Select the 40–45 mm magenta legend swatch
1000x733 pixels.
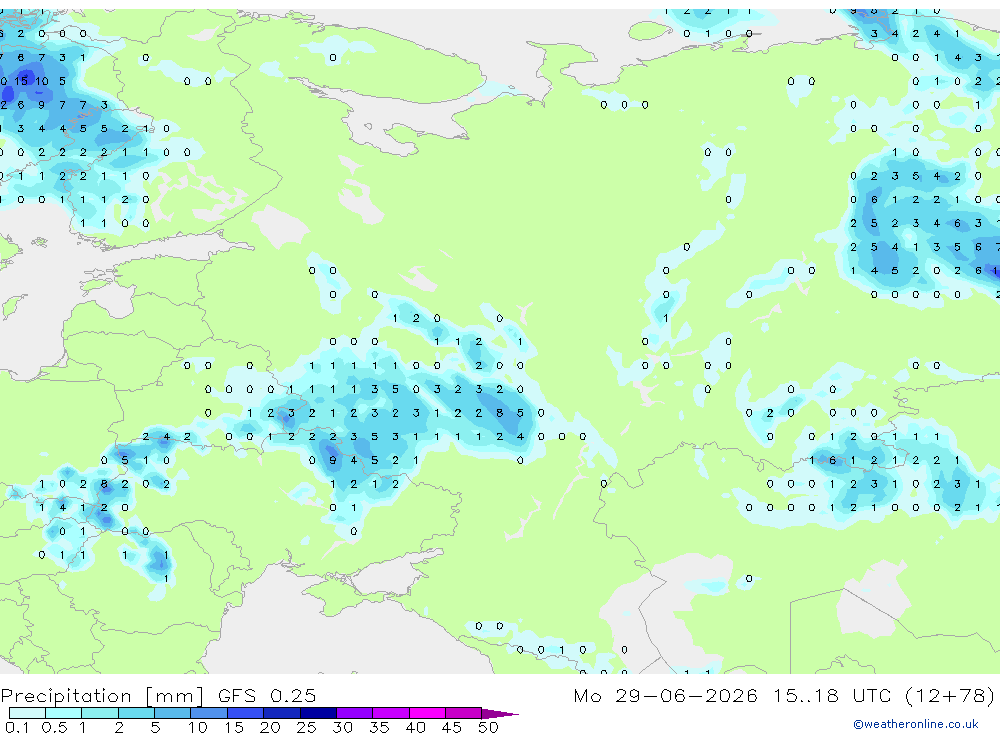point(427,713)
